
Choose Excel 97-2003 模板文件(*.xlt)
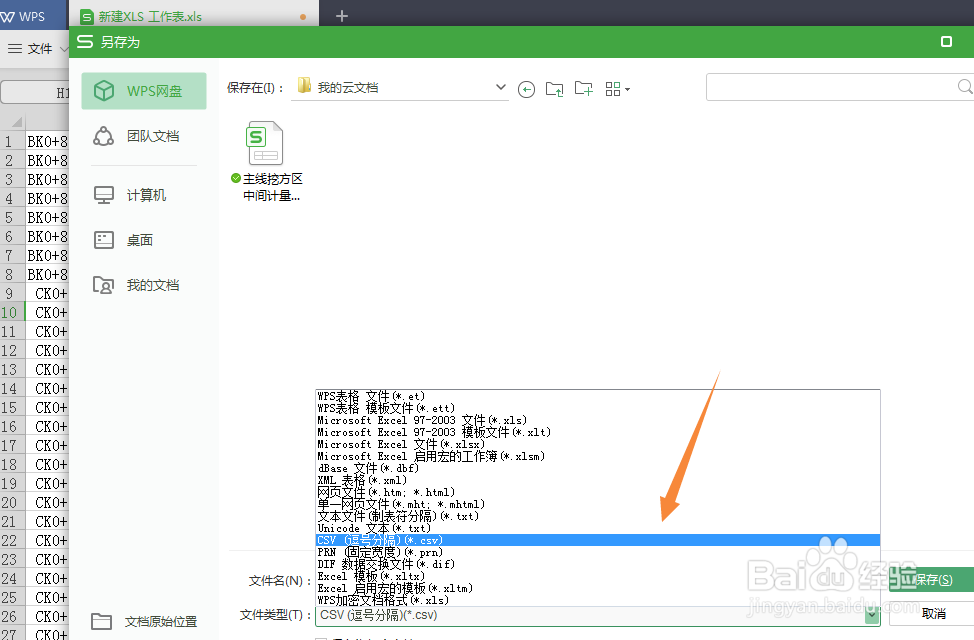(598, 432)
